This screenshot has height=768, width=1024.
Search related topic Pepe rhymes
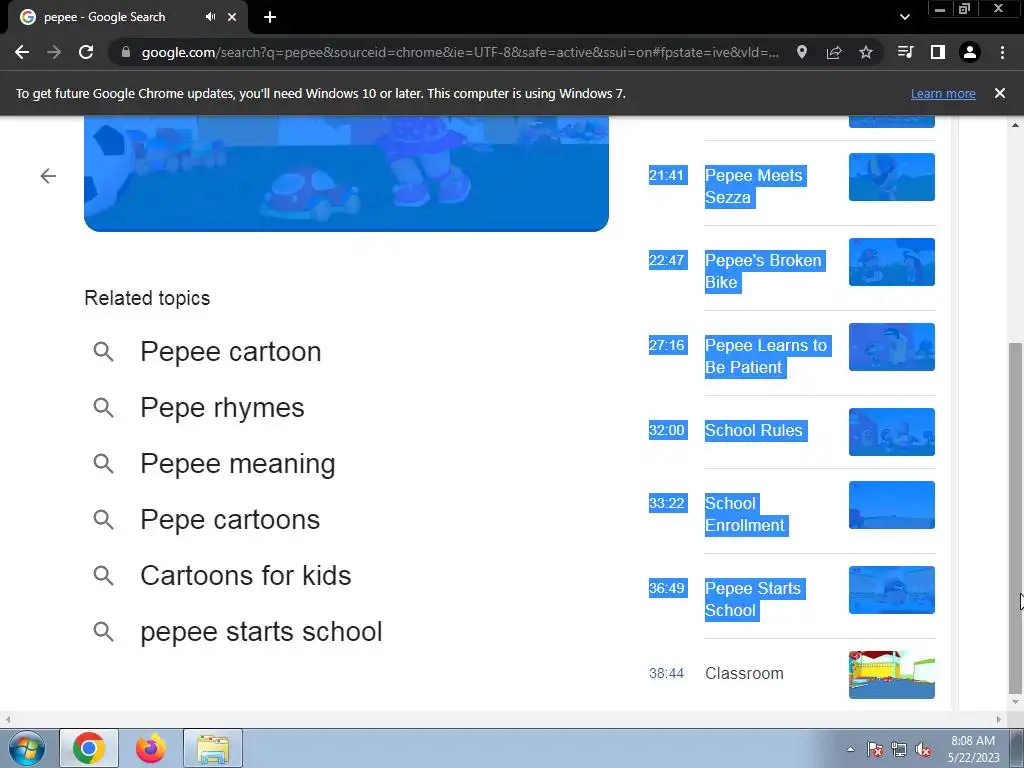pos(222,408)
